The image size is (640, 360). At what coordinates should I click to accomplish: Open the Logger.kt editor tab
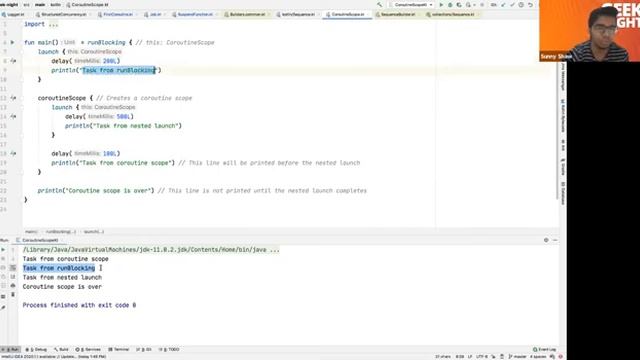pyautogui.click(x=15, y=14)
